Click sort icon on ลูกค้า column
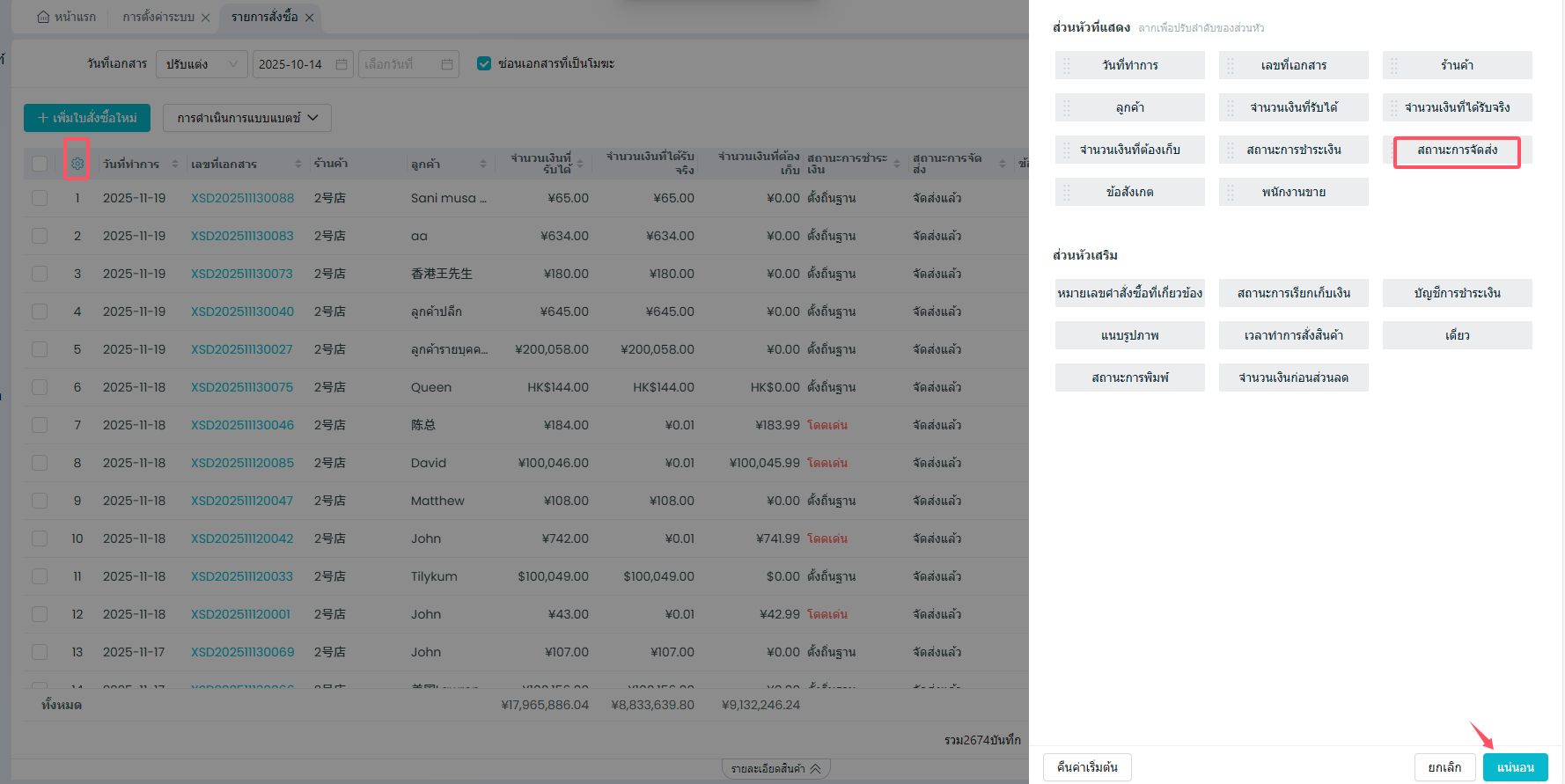This screenshot has height=784, width=1565. coord(483,164)
